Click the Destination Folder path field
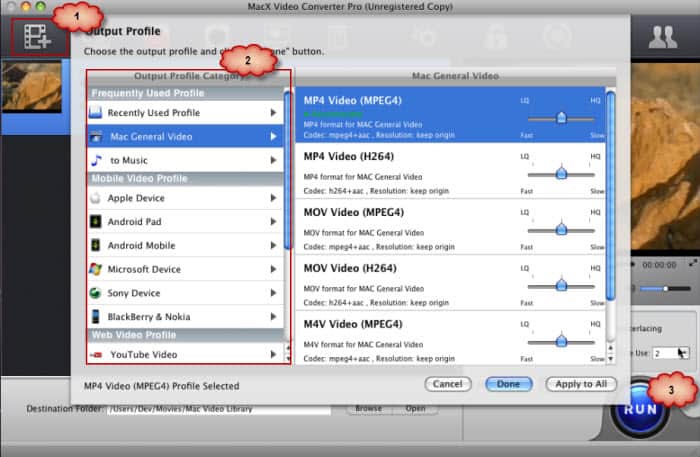 pos(219,409)
